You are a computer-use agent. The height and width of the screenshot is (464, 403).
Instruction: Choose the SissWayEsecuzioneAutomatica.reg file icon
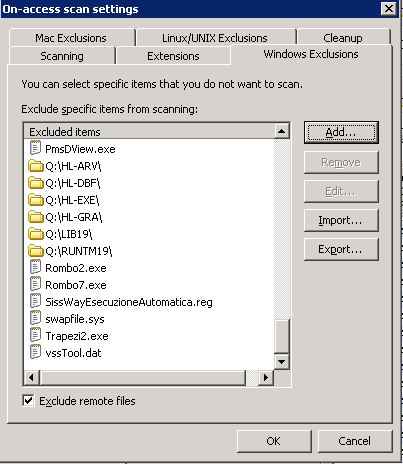pos(35,301)
